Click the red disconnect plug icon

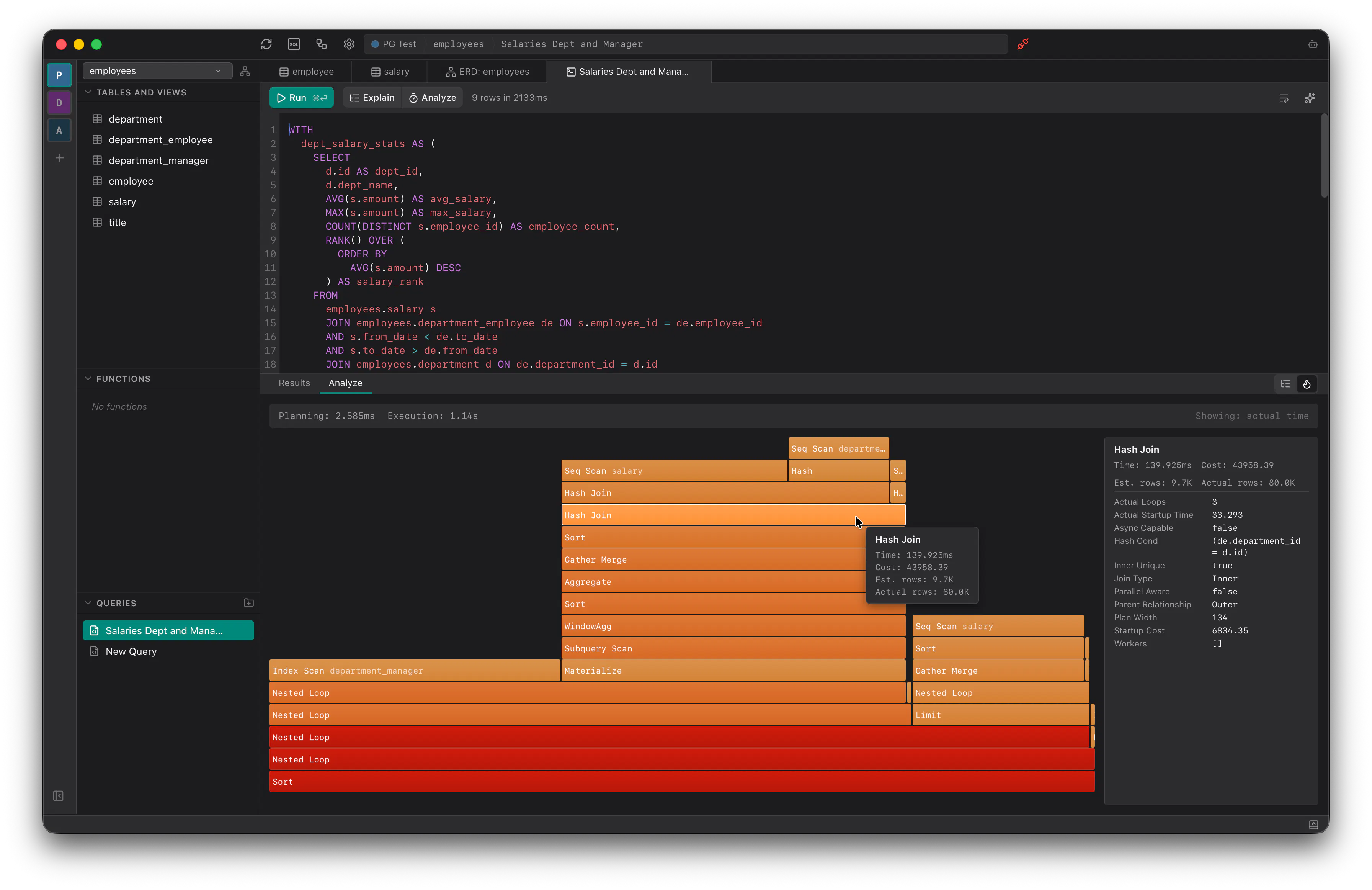pos(1022,44)
